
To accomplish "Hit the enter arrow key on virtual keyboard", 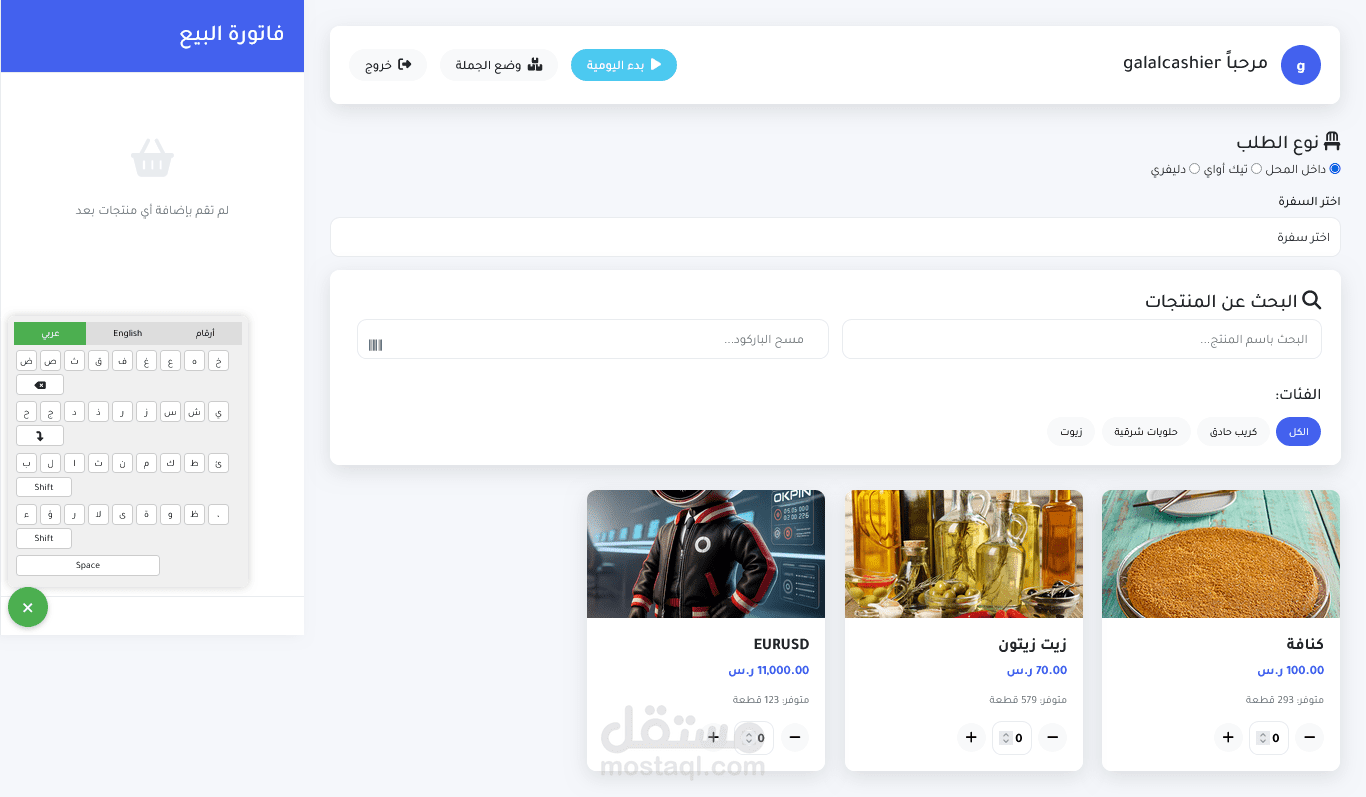I will 40,436.
